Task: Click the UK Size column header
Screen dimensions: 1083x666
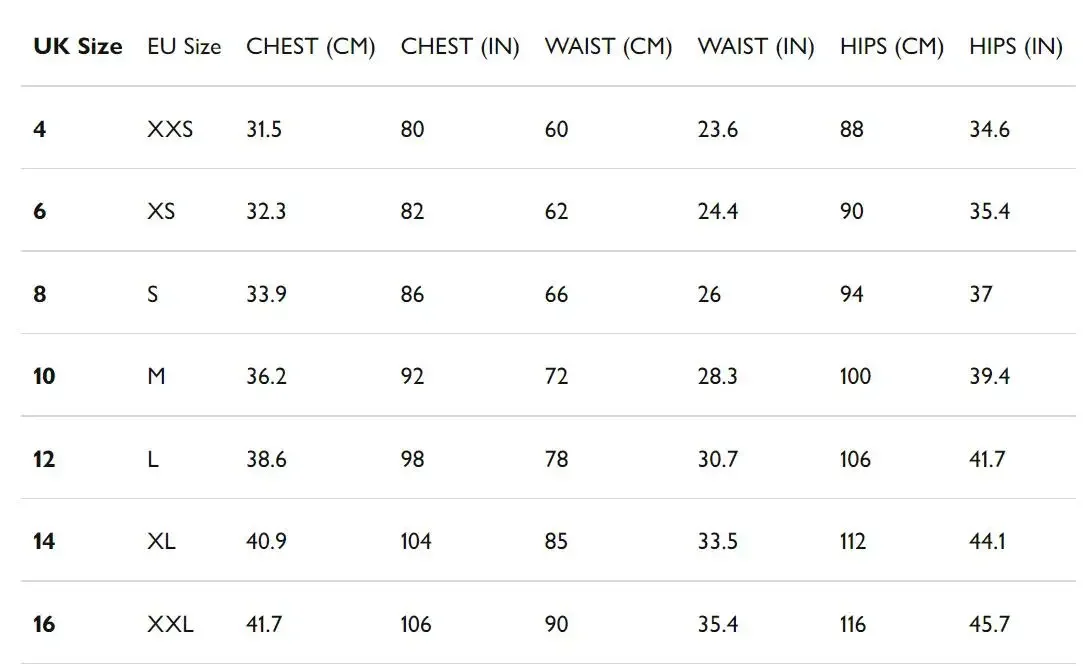Action: click(x=78, y=47)
